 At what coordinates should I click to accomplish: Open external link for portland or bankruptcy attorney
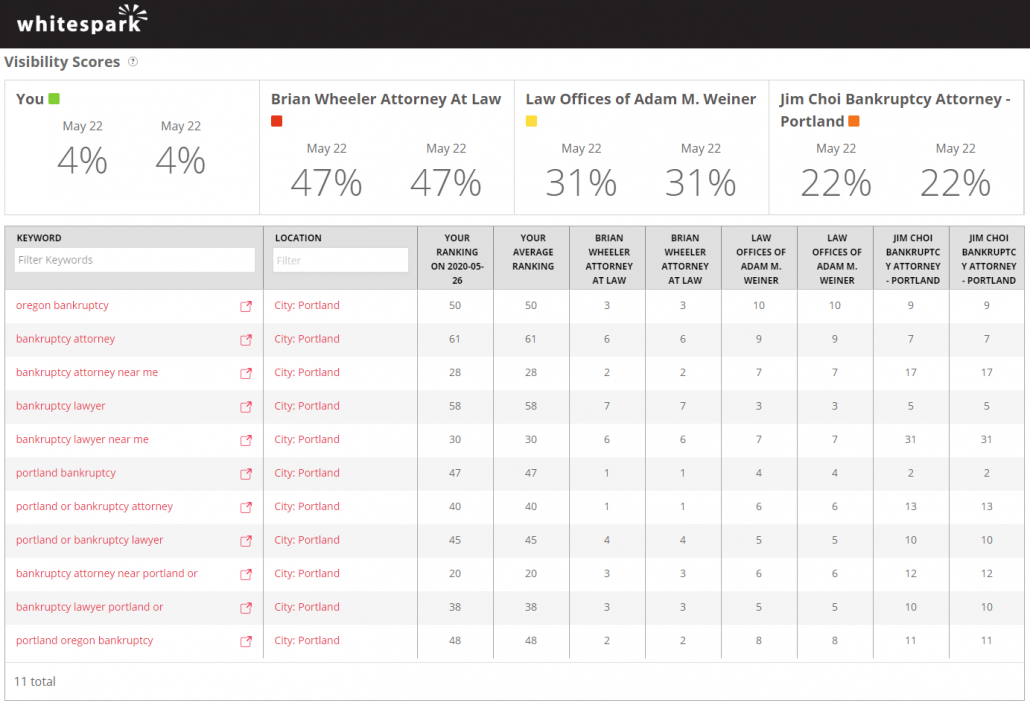[246, 507]
